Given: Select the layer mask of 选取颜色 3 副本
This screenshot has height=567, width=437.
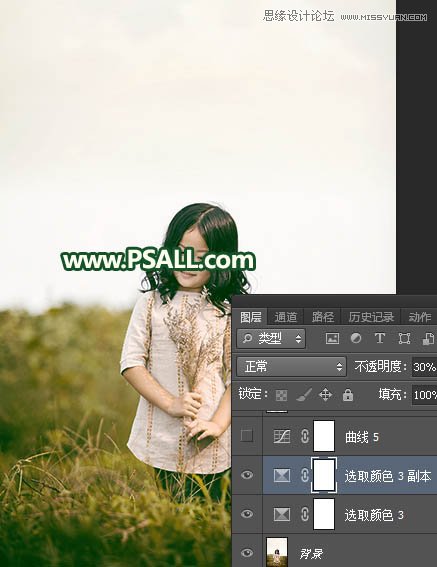Looking at the screenshot, I should [x=324, y=475].
